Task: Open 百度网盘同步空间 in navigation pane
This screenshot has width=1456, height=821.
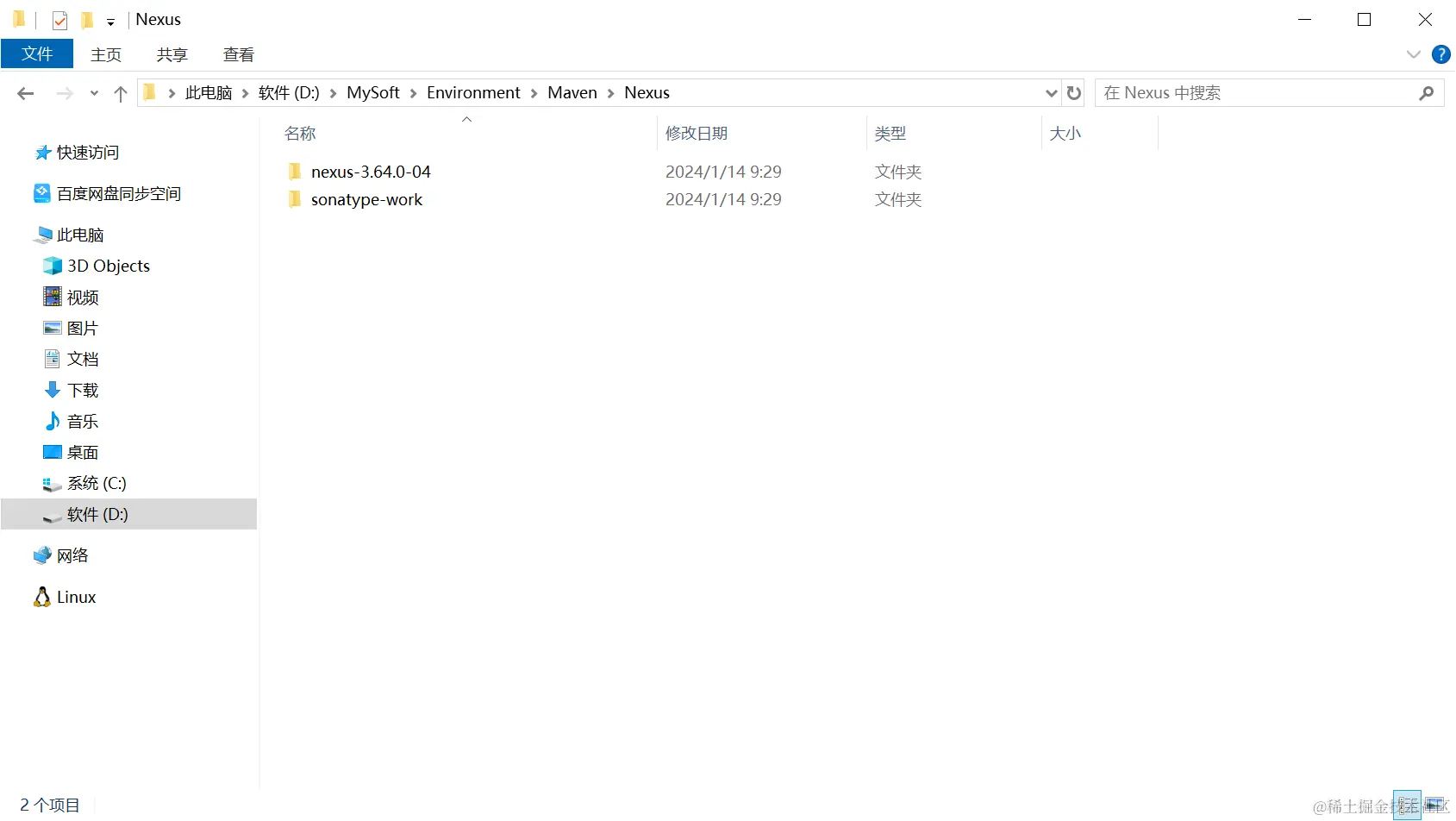Action: (119, 194)
